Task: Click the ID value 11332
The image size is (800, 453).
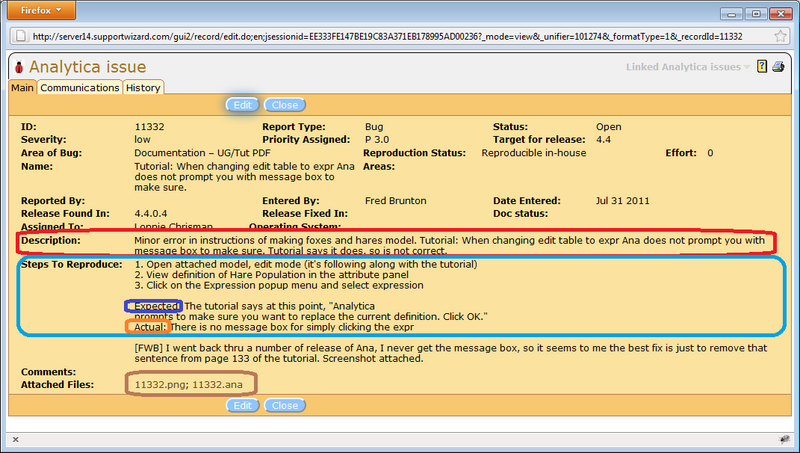Action: 149,127
